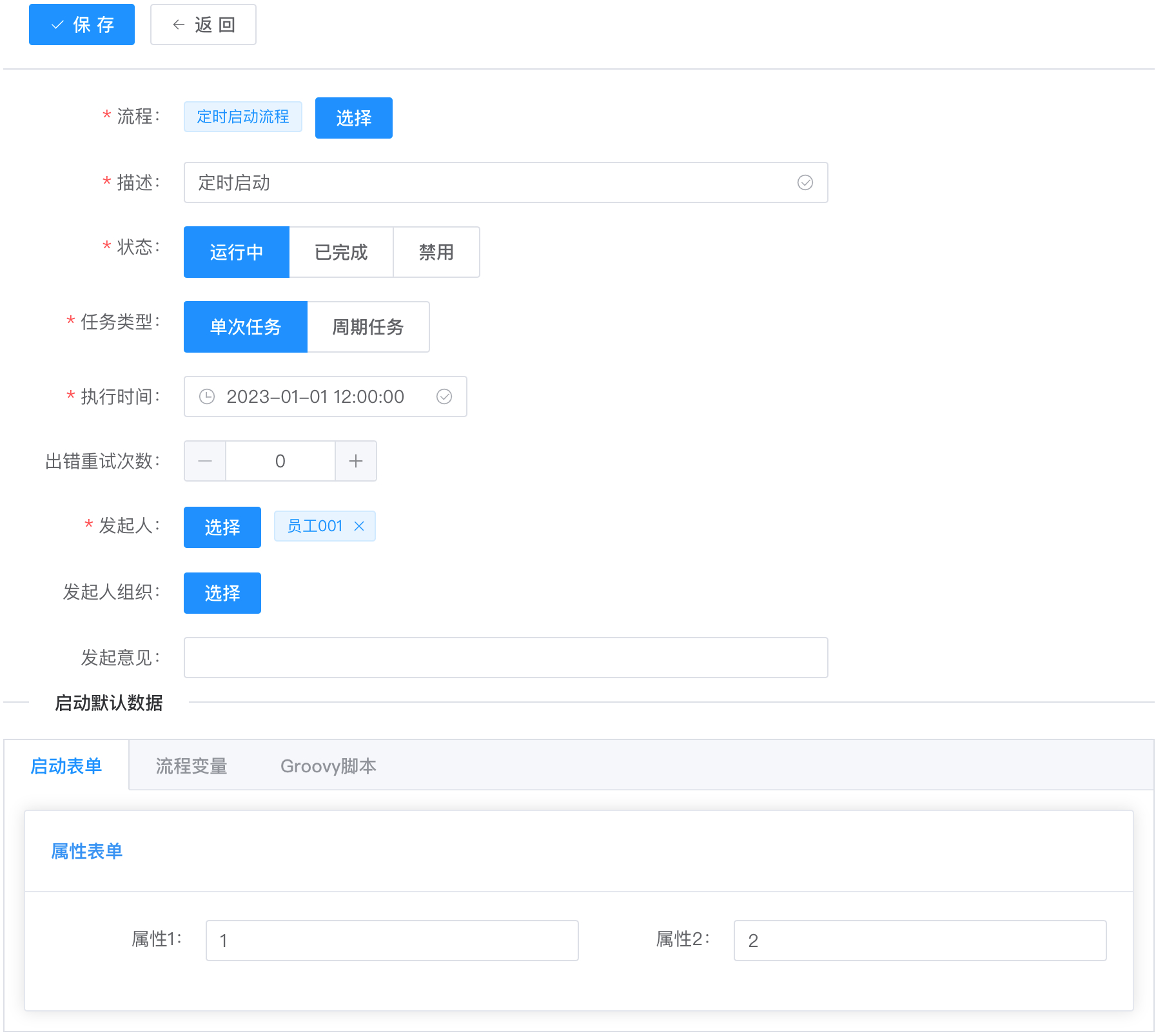This screenshot has height=1036, width=1156.
Task: Click the 返回 back button
Action: click(x=203, y=24)
